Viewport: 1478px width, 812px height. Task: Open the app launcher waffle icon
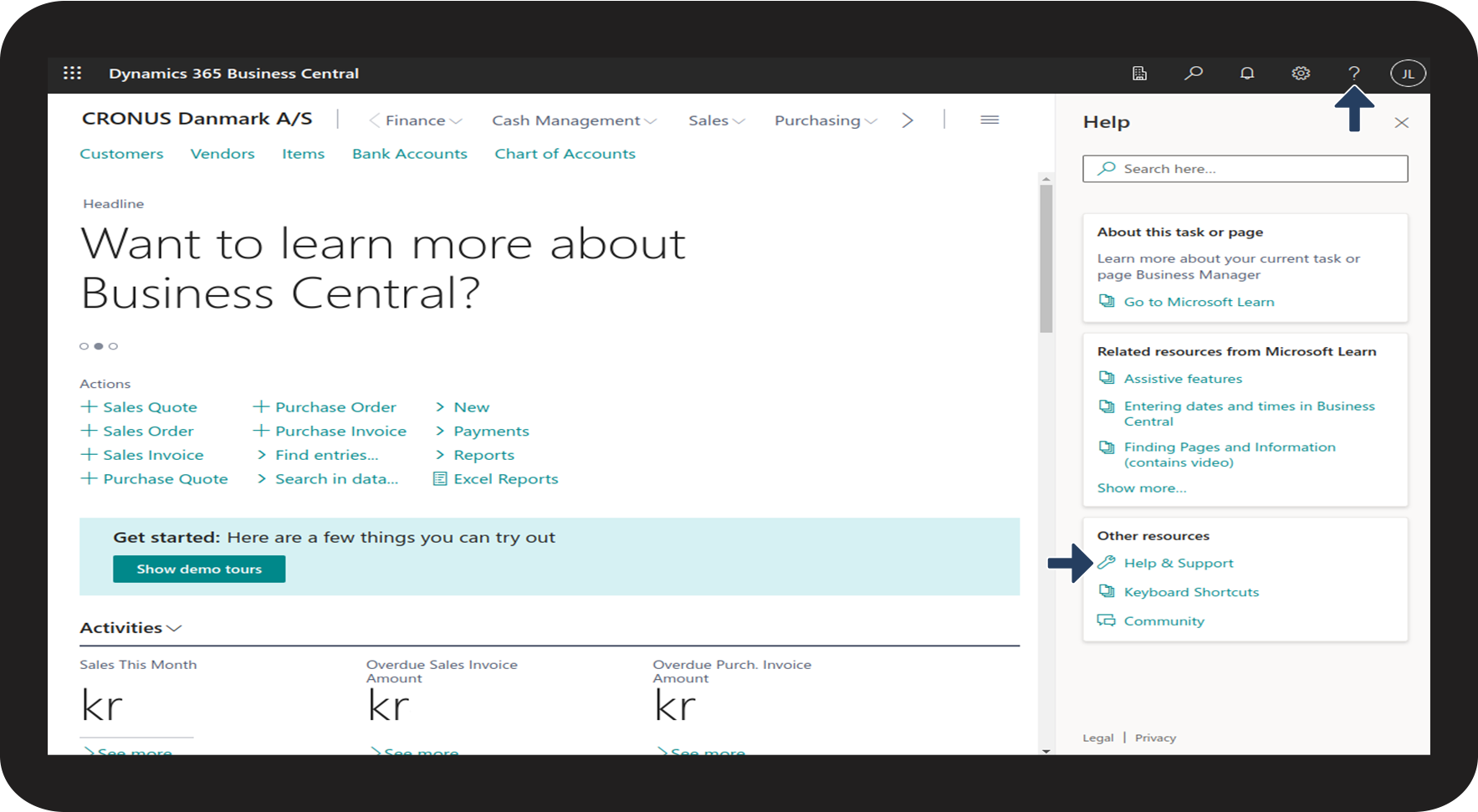click(73, 74)
